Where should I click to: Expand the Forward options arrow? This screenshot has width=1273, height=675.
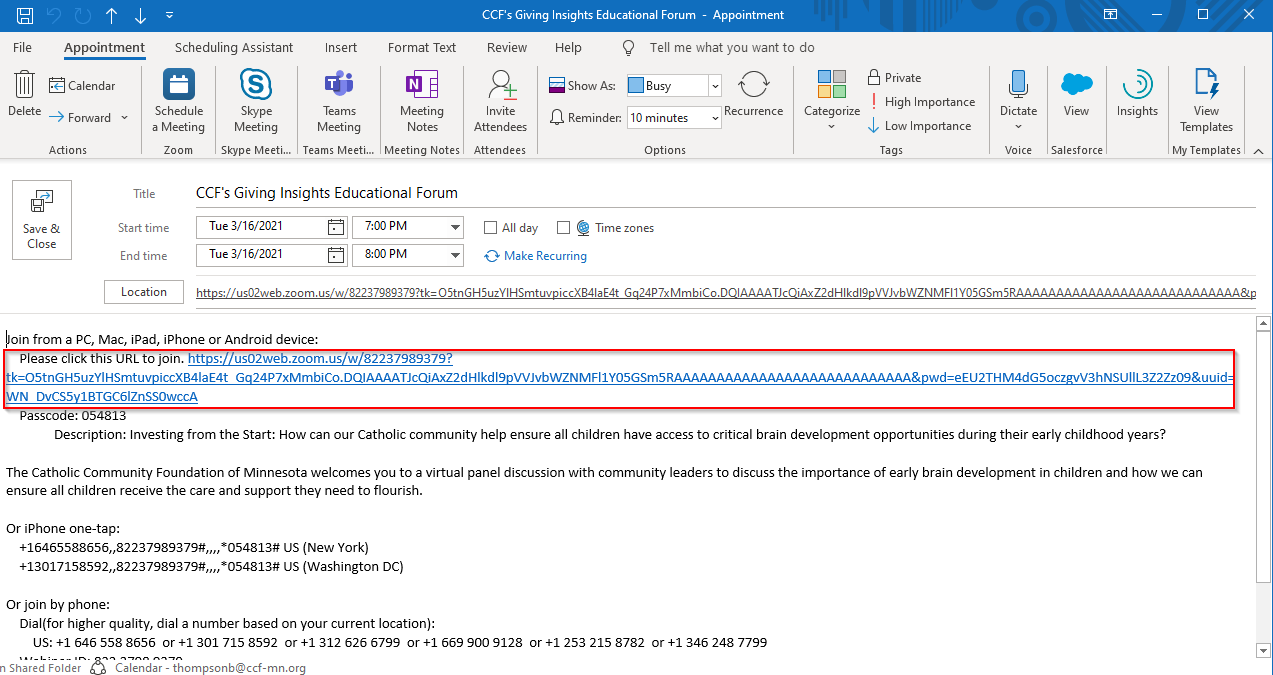click(125, 117)
